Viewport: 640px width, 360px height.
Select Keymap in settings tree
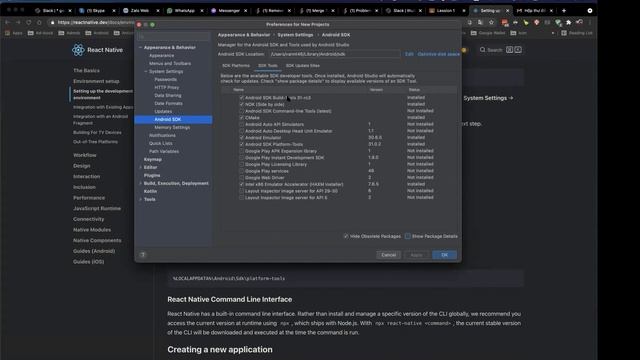coord(153,159)
